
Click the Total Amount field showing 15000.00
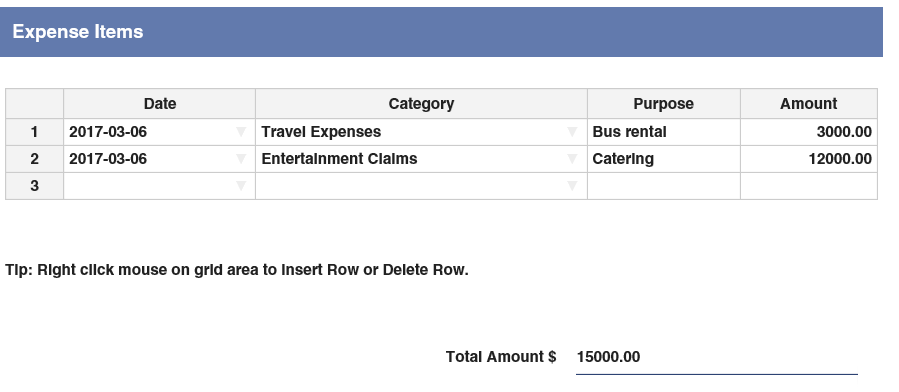tap(717, 358)
